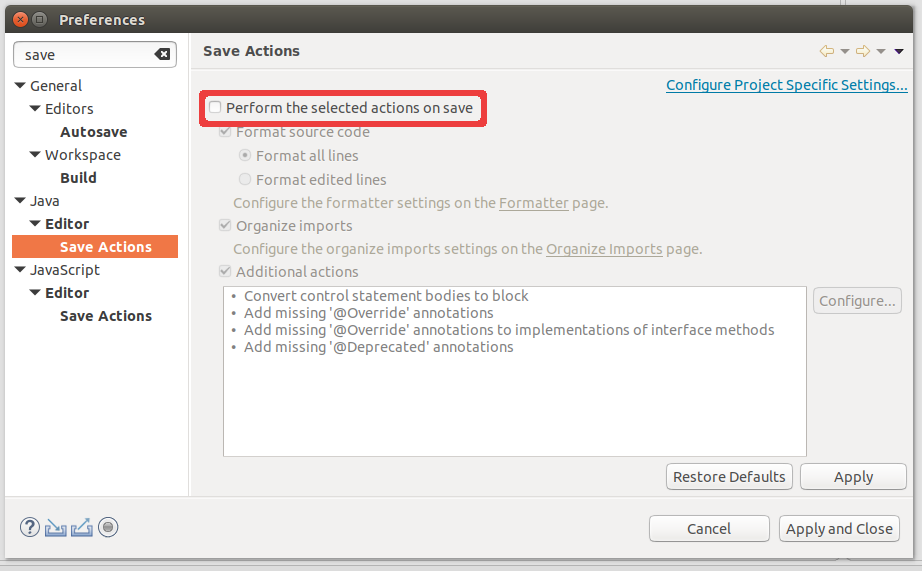Viewport: 922px width, 571px height.
Task: Toggle the Organize imports checkbox
Action: click(x=225, y=226)
